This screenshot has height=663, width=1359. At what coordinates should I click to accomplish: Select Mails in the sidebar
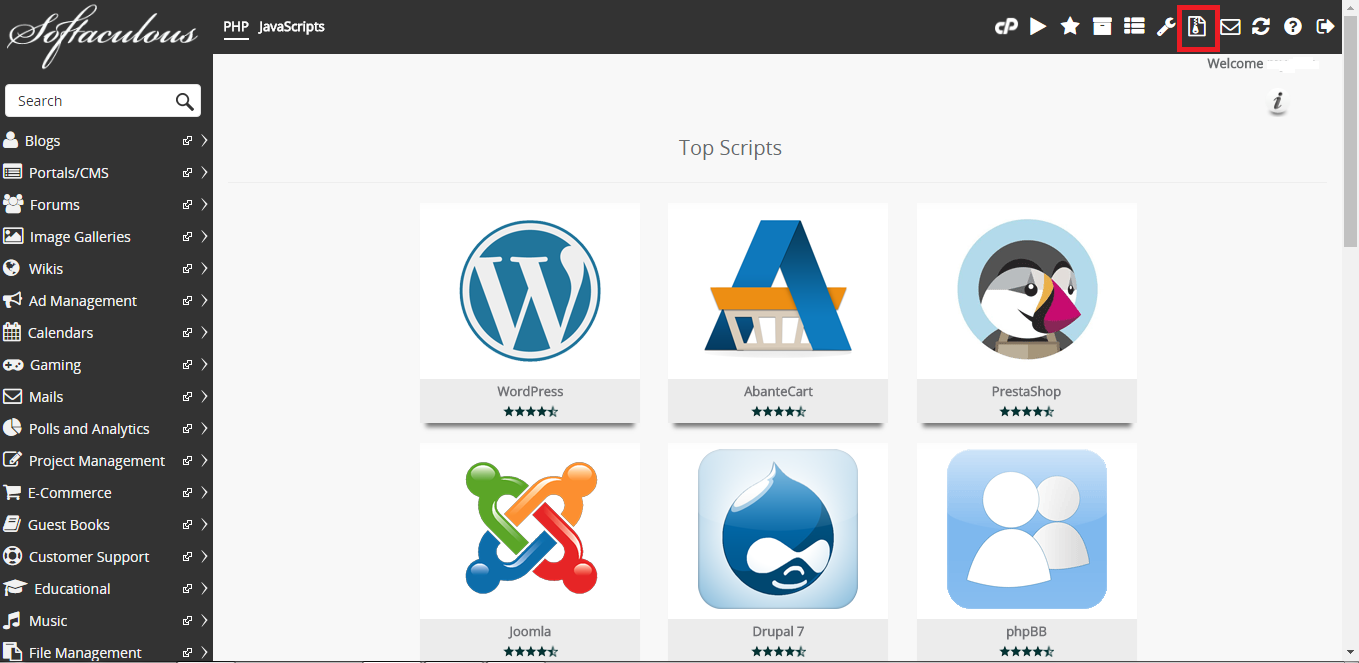pos(46,397)
